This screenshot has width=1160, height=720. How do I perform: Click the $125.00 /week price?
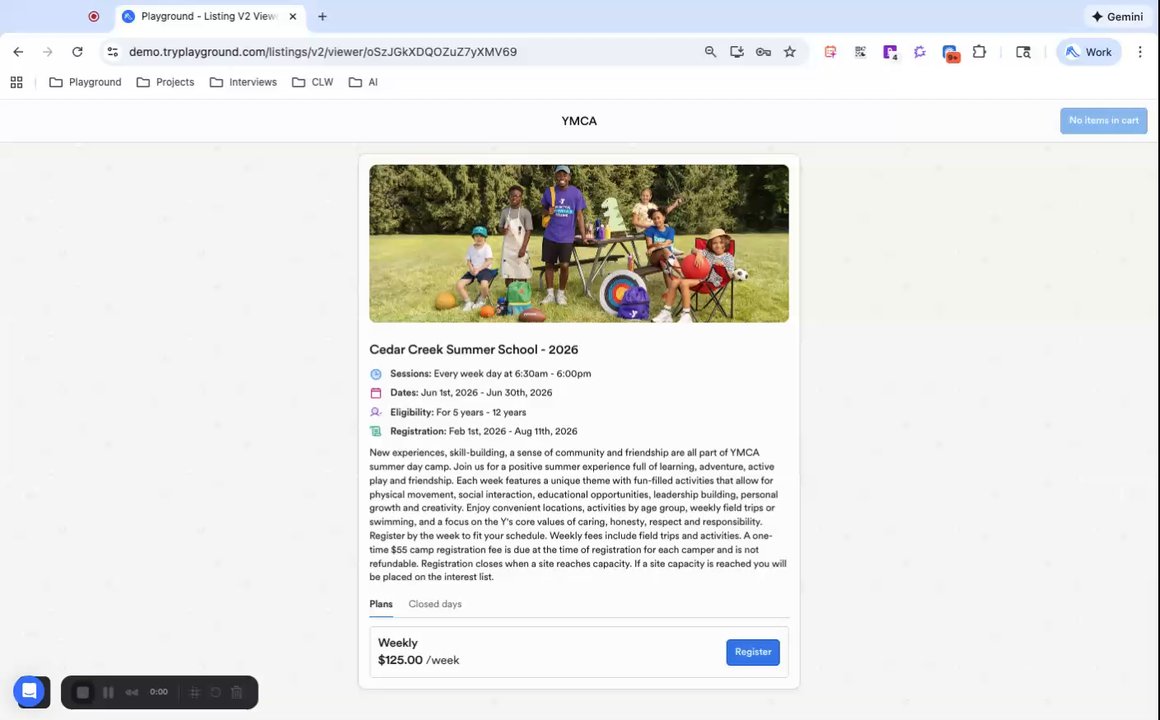[x=419, y=660]
